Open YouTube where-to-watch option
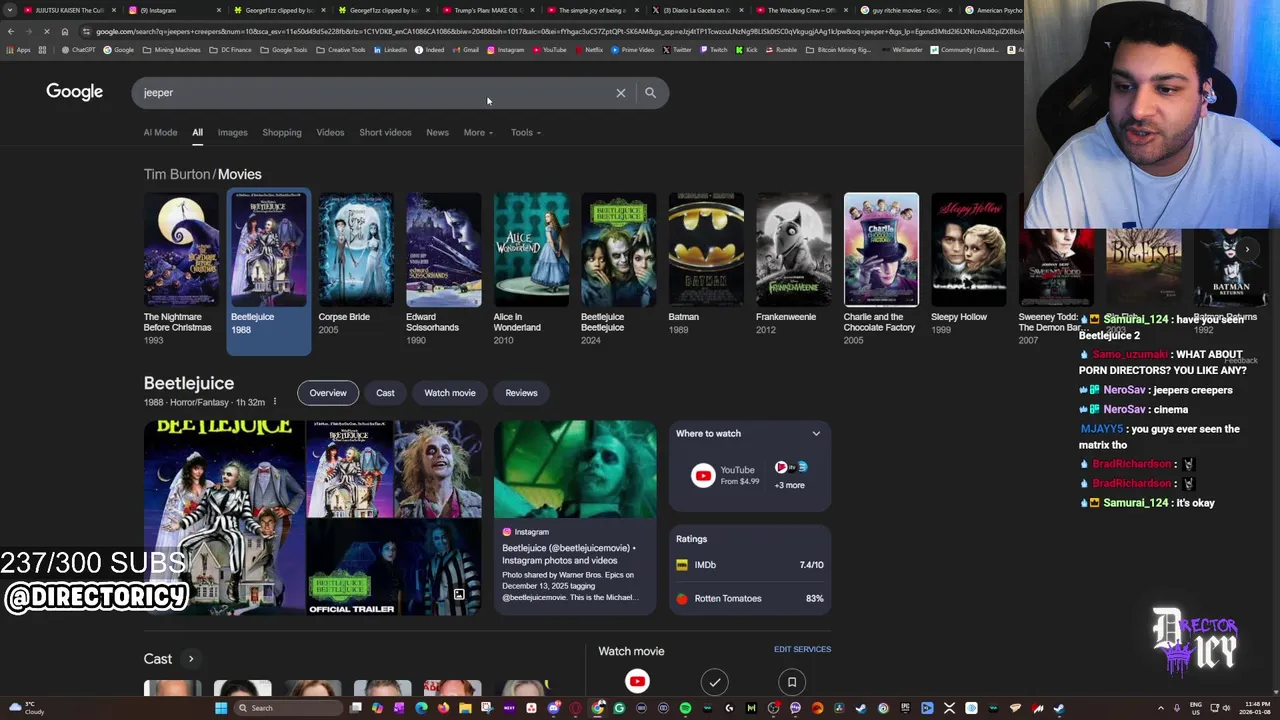The image size is (1280, 720). (x=725, y=475)
